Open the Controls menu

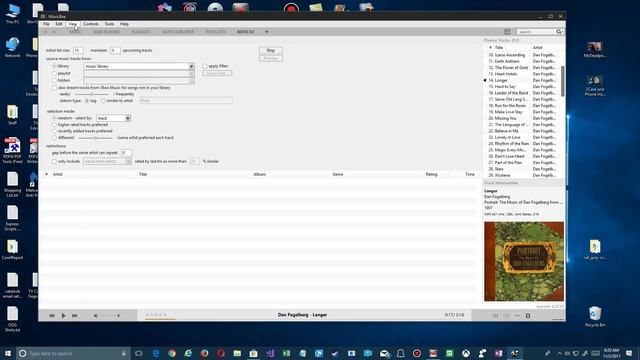coord(91,24)
